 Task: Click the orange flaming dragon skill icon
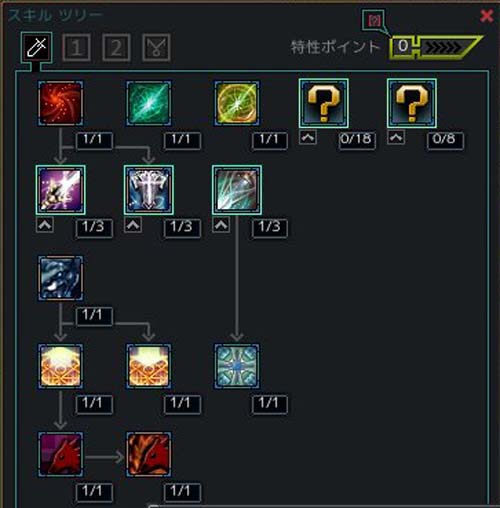pyautogui.click(x=149, y=455)
